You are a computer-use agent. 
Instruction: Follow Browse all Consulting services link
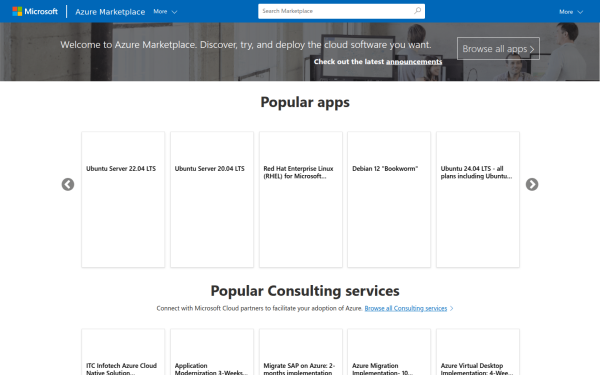406,308
